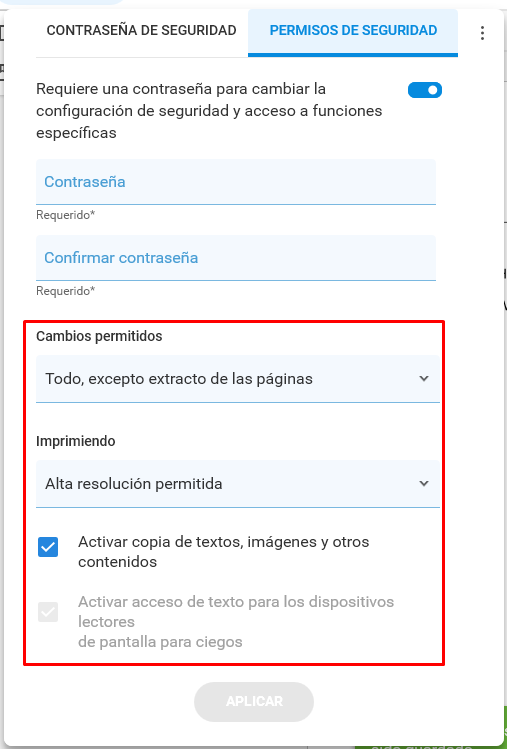This screenshot has height=749, width=507.
Task: Focus the Contraseña input field
Action: tap(236, 182)
